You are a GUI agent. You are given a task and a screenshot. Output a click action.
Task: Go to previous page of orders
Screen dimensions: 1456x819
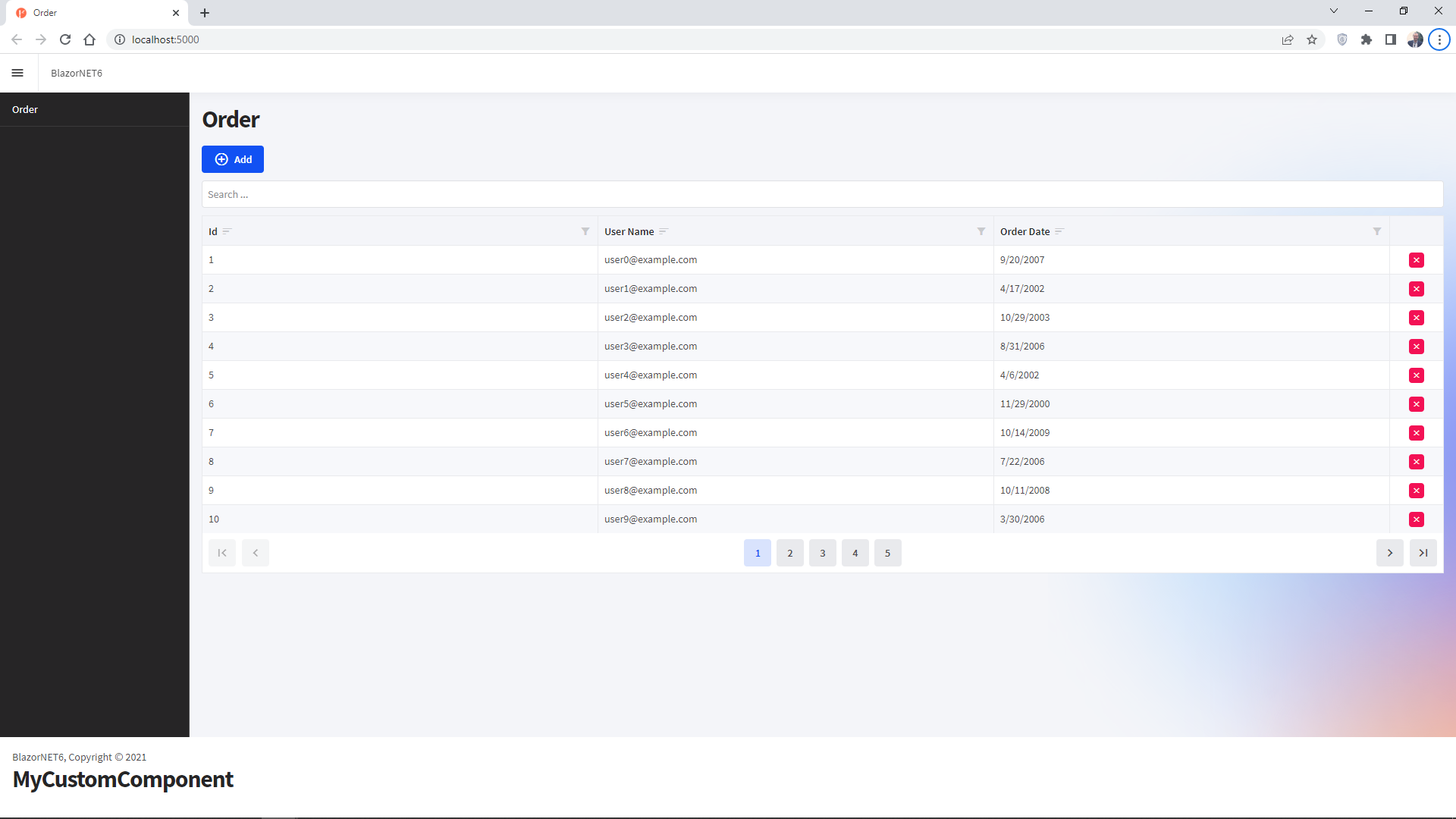point(256,553)
